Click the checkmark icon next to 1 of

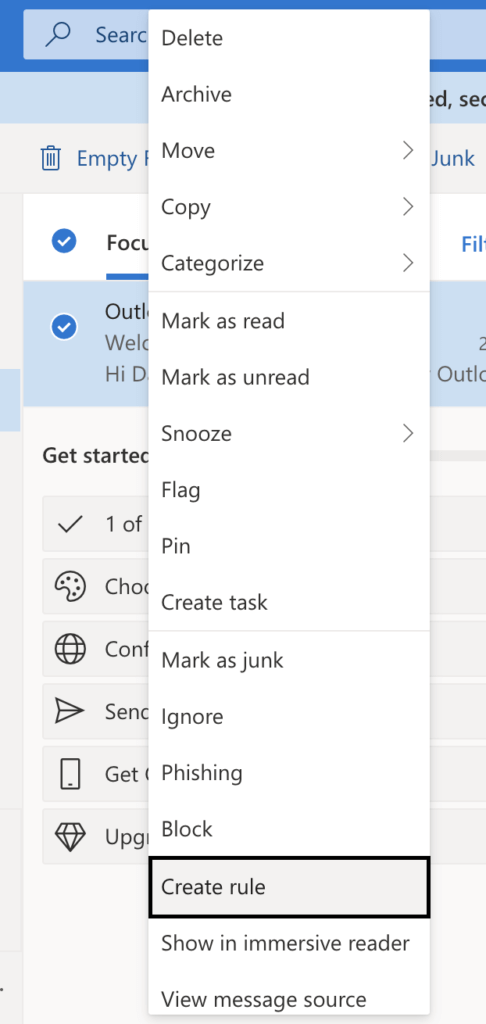click(x=70, y=524)
